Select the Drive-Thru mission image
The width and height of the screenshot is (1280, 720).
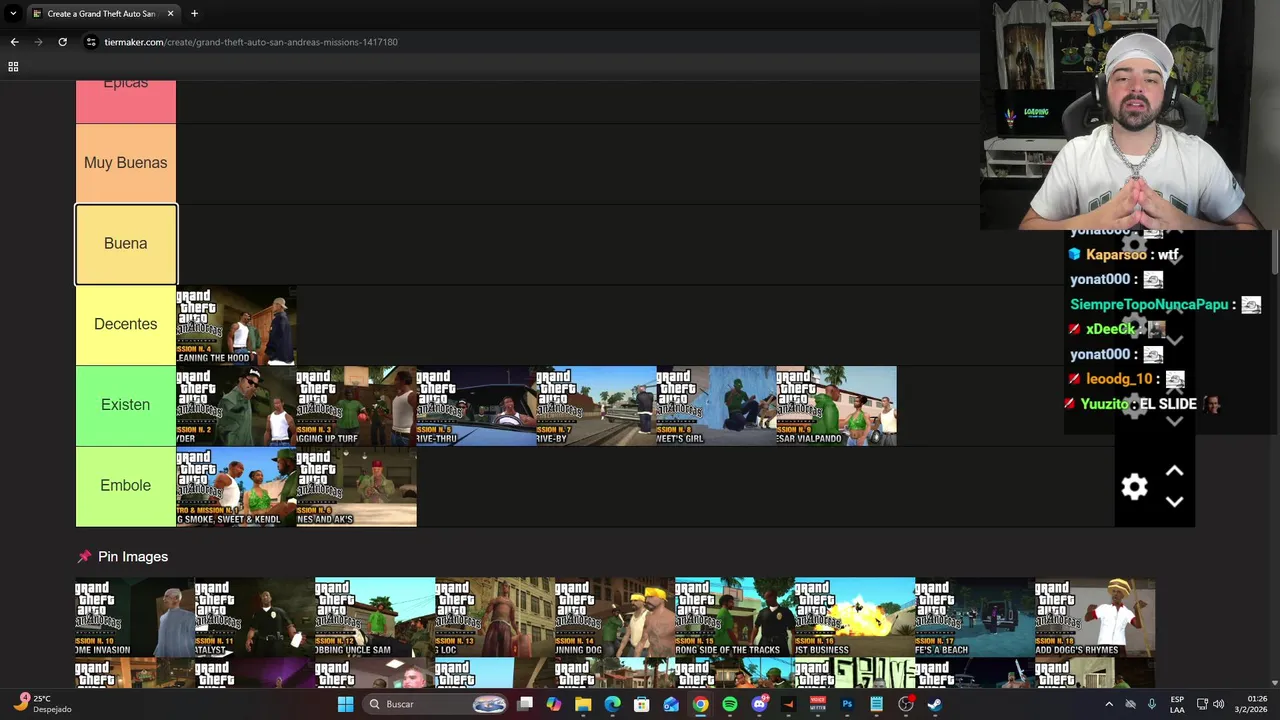click(x=476, y=406)
